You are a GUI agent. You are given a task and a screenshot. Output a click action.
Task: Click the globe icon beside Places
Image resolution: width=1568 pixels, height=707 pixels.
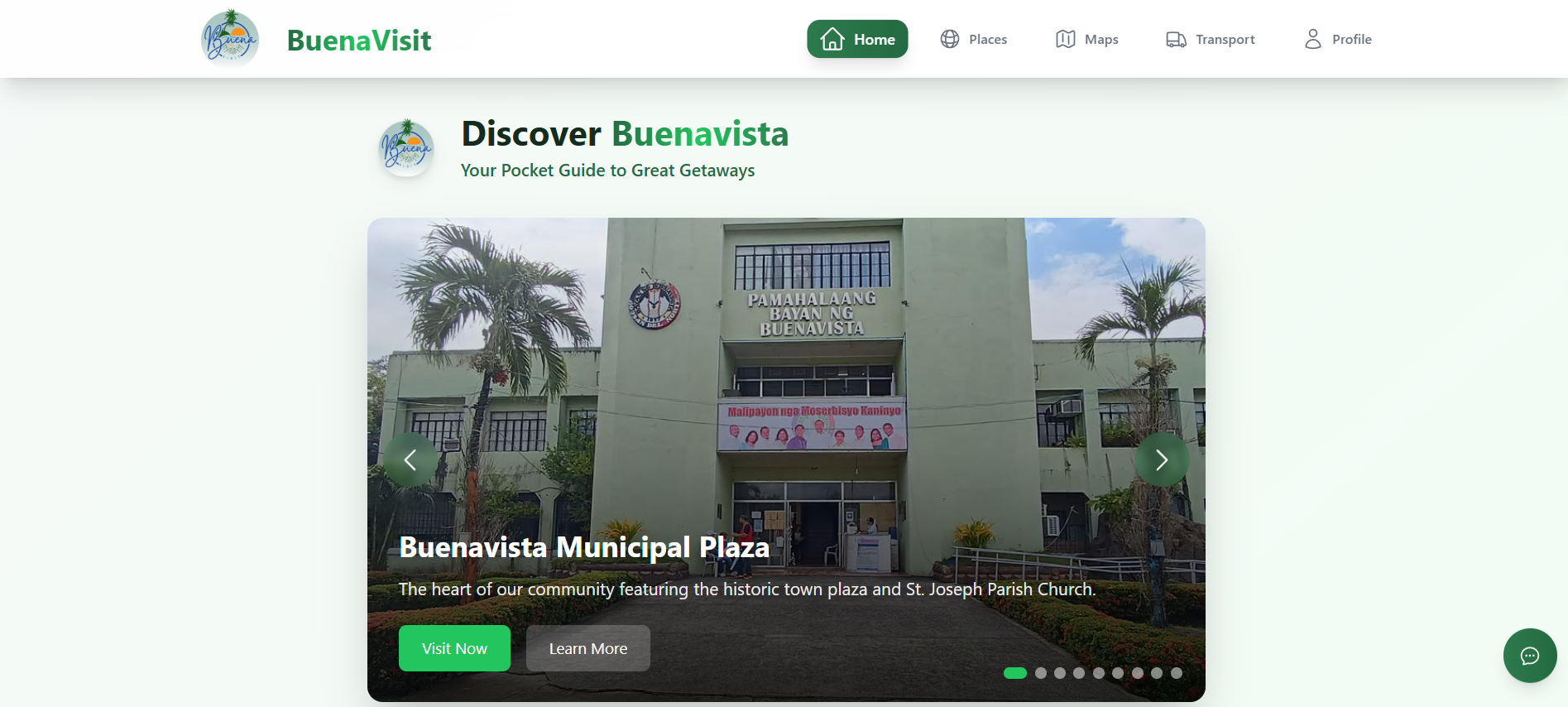click(950, 39)
